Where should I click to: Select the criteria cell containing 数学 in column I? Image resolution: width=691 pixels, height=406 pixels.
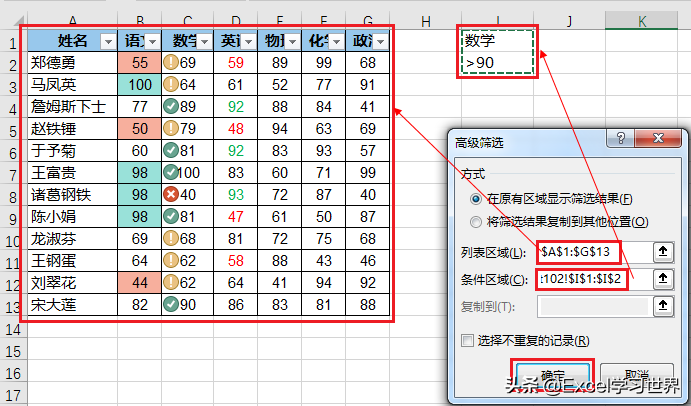(x=498, y=41)
